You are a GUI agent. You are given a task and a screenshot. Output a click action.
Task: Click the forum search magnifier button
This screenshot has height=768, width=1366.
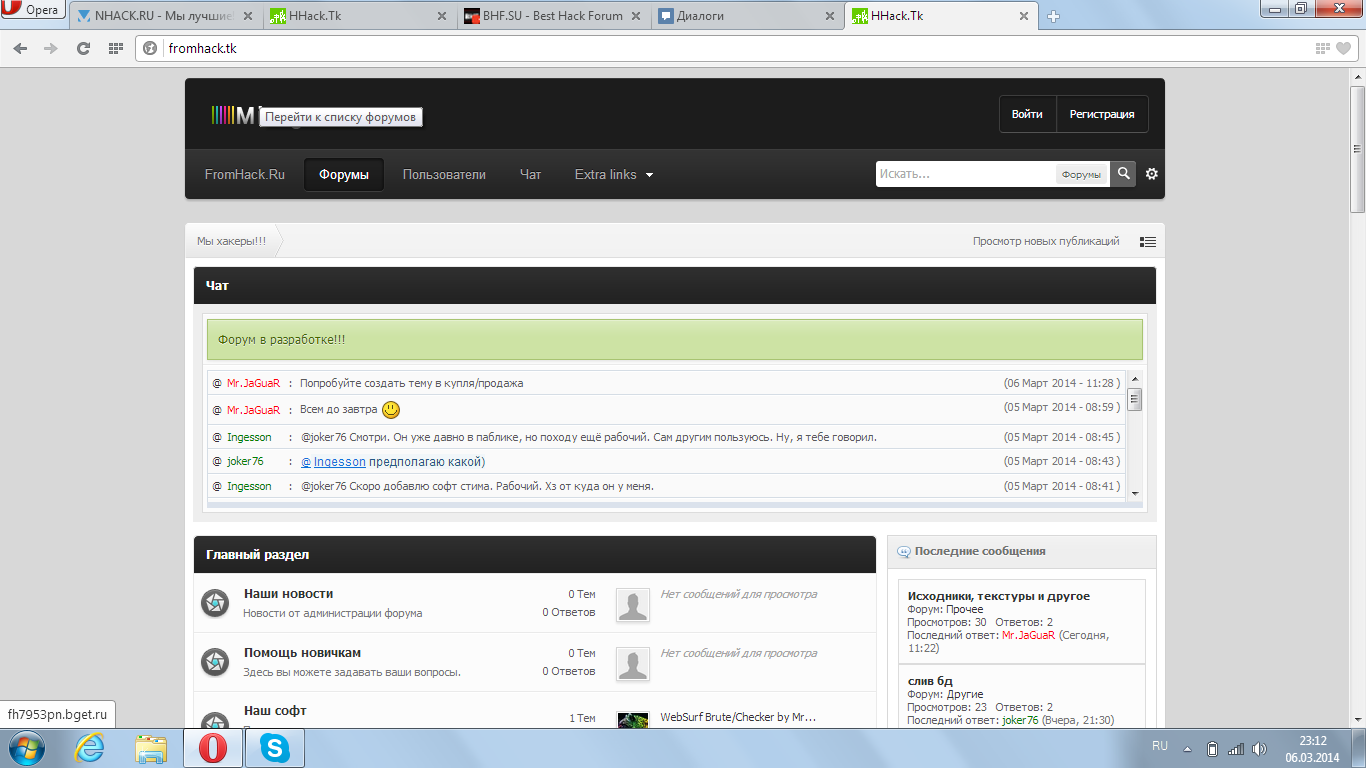1124,174
